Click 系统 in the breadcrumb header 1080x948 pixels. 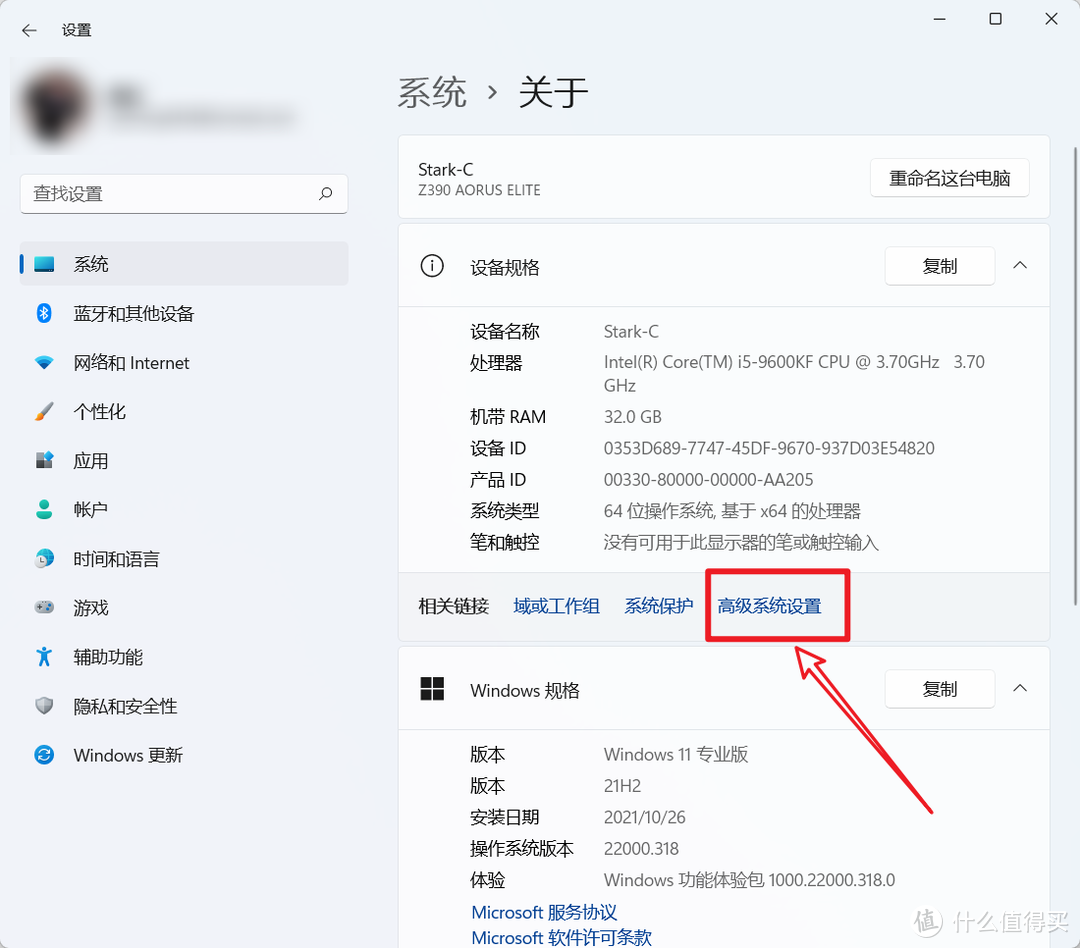[433, 92]
